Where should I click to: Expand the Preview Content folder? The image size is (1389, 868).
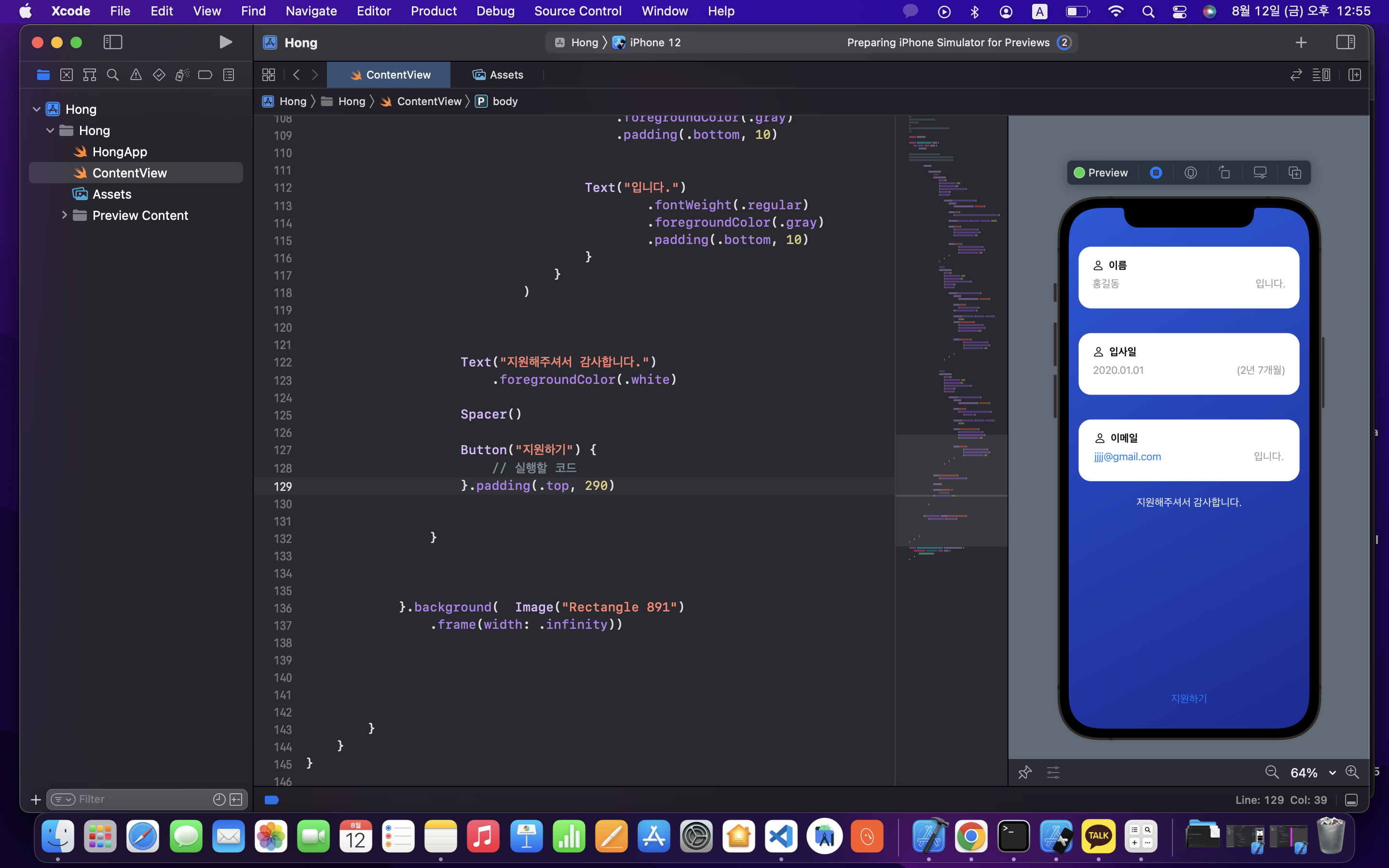(65, 215)
